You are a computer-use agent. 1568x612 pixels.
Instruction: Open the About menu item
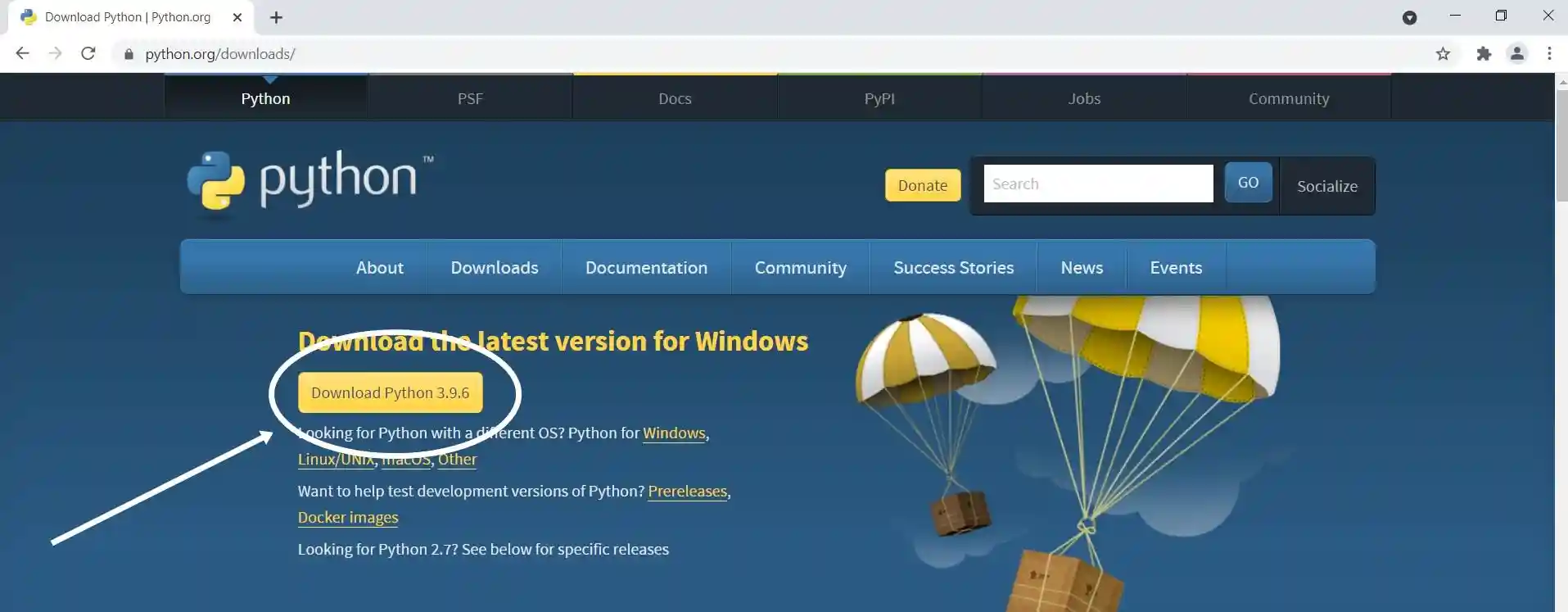(x=379, y=268)
